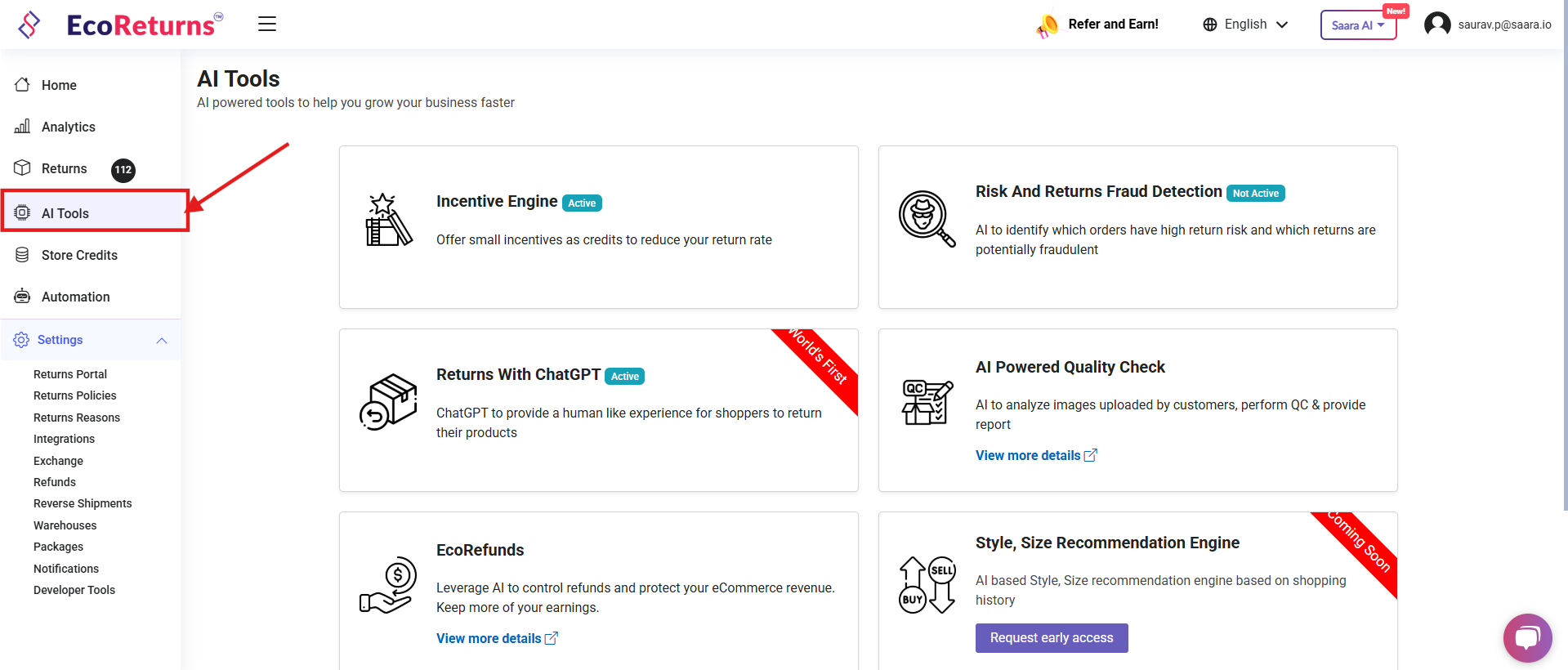Click the Fraud Detection detective icon
This screenshot has width=1568, height=670.
[927, 218]
